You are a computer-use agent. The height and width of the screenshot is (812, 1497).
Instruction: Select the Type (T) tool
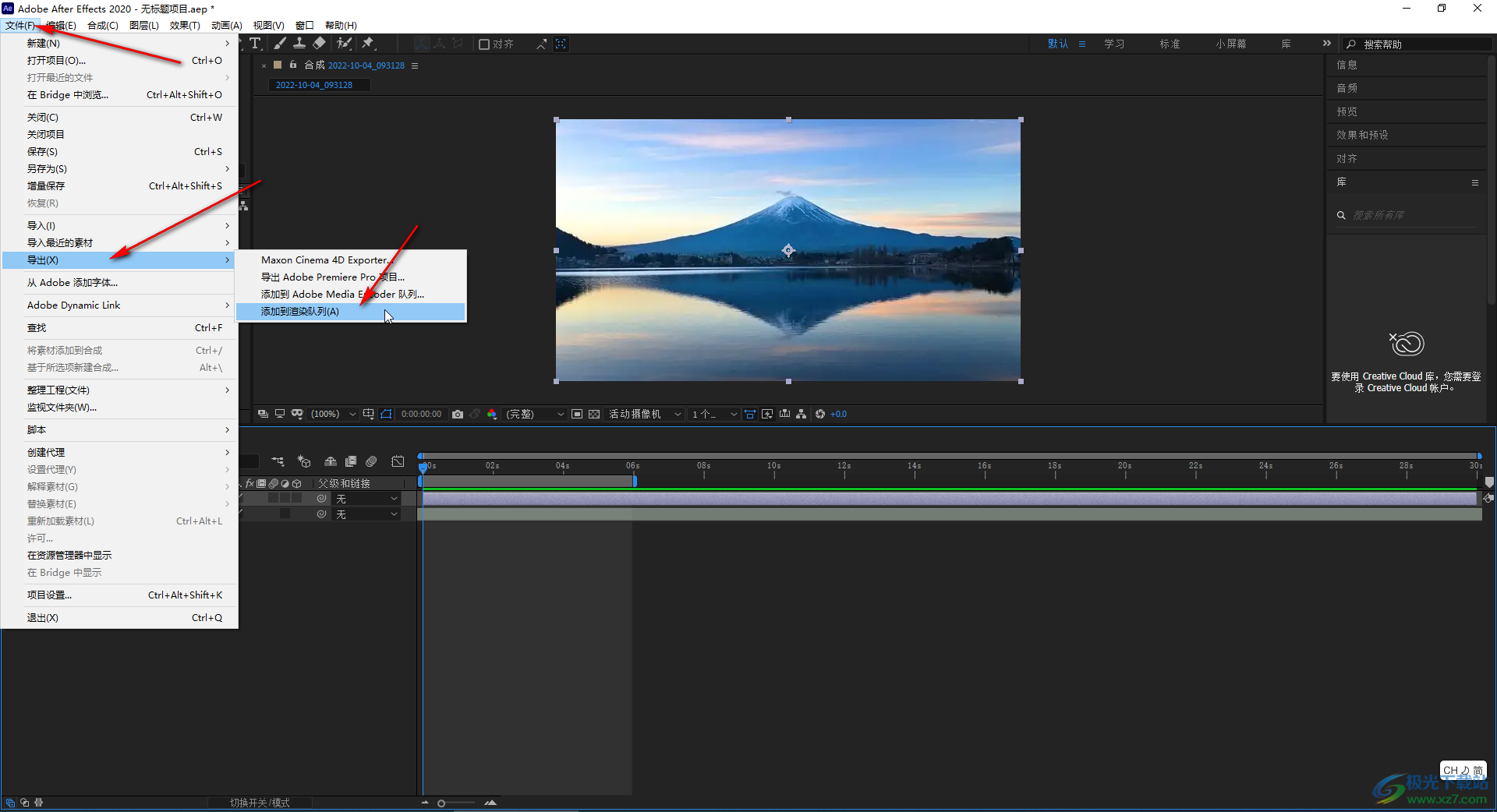click(255, 44)
